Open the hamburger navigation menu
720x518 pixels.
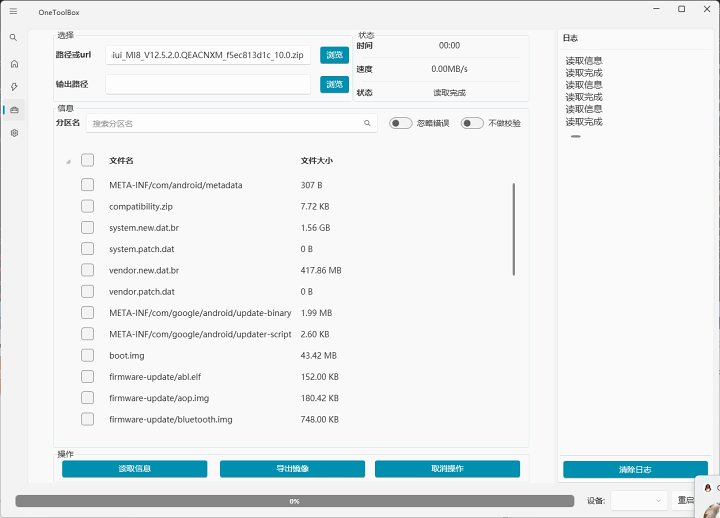pyautogui.click(x=14, y=10)
